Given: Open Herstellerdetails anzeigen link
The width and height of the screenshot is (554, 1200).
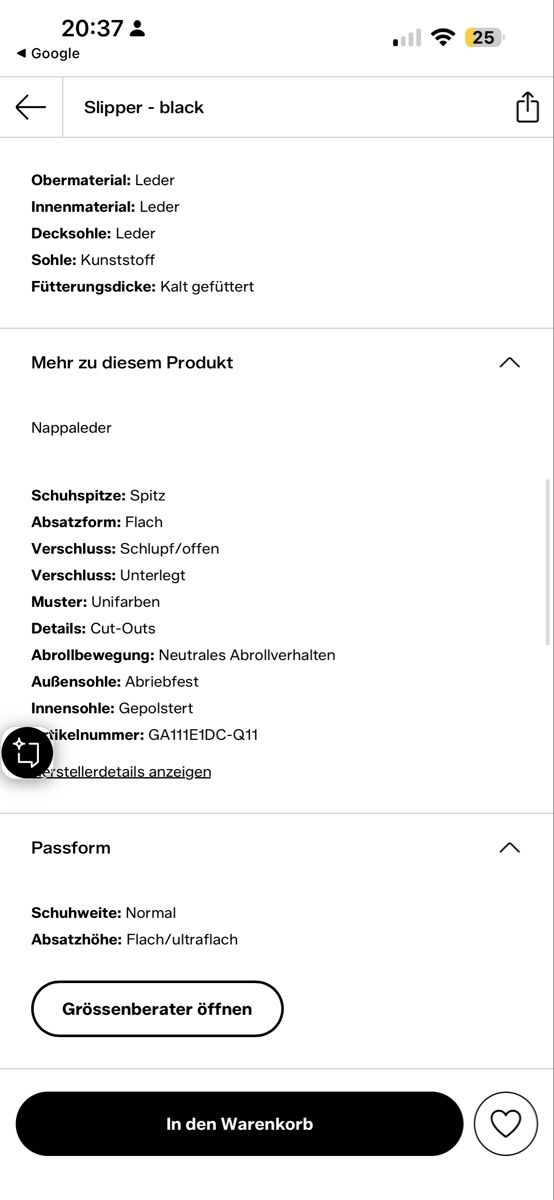Looking at the screenshot, I should click(121, 771).
